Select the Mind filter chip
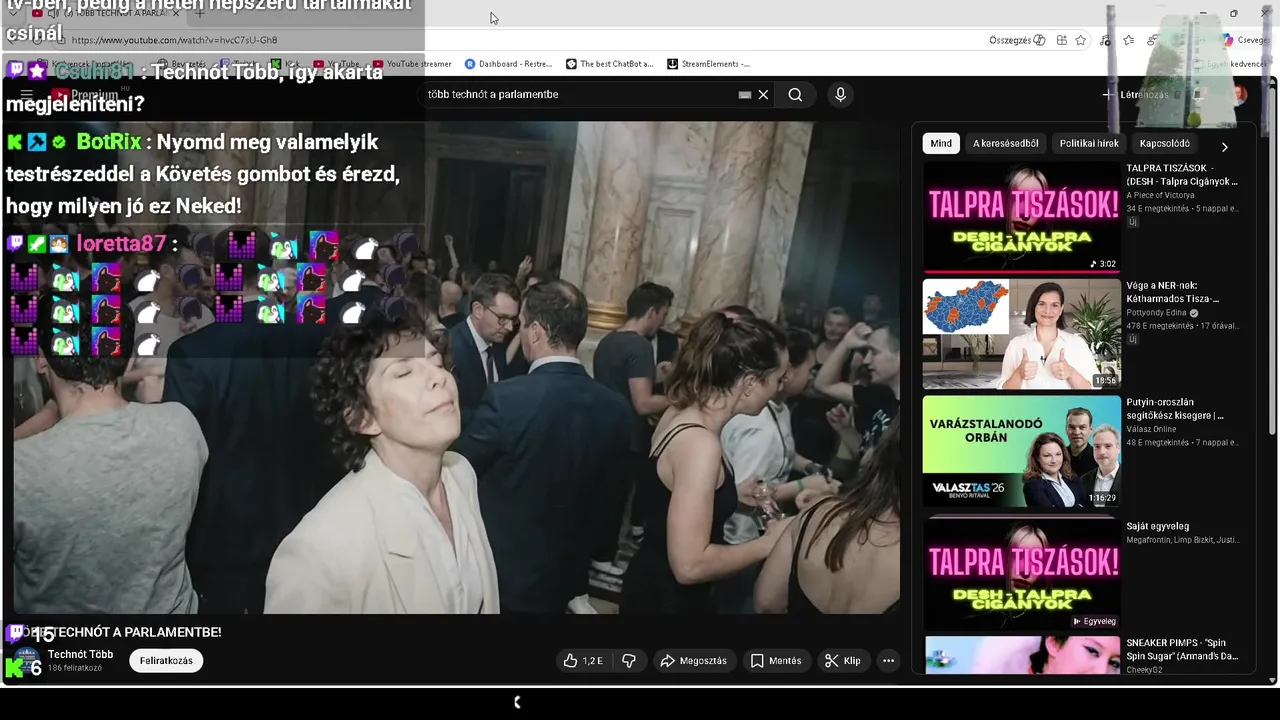Viewport: 1280px width, 720px height. click(x=941, y=143)
